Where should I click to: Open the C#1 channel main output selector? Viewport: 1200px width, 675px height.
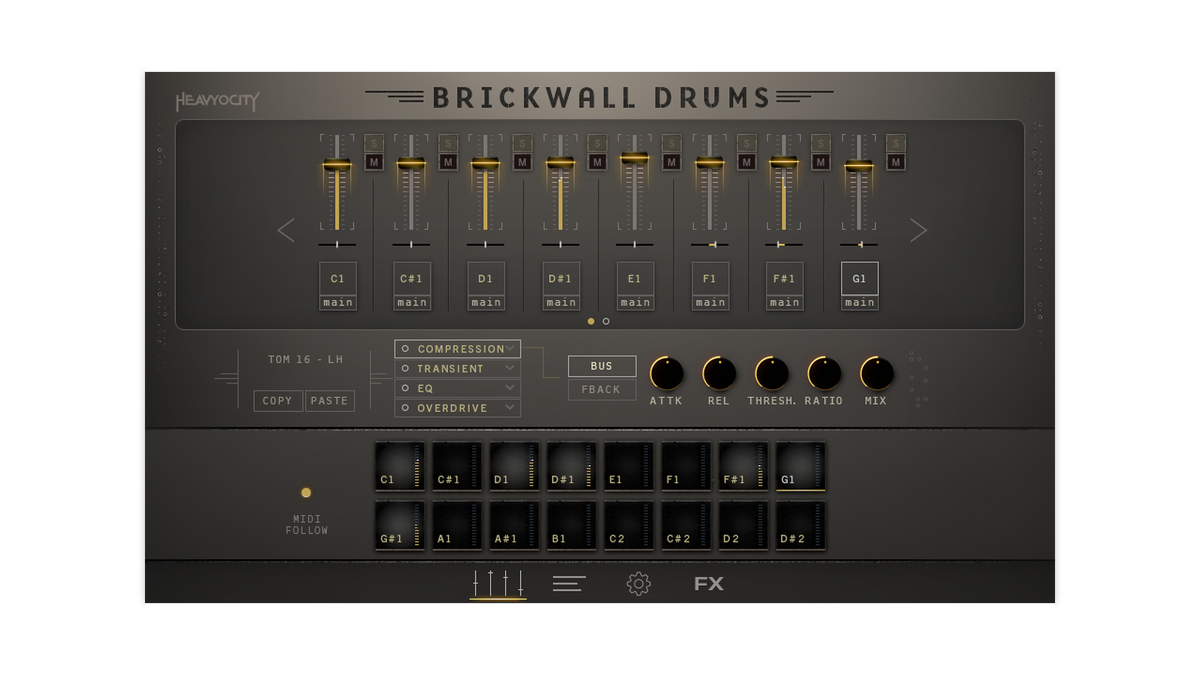412,302
